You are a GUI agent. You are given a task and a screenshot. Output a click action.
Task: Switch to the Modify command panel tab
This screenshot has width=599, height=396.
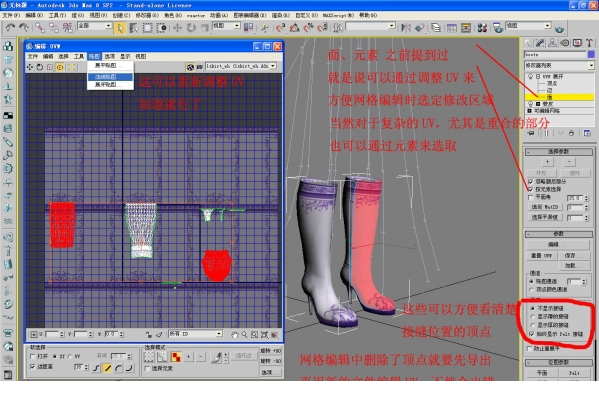point(540,43)
